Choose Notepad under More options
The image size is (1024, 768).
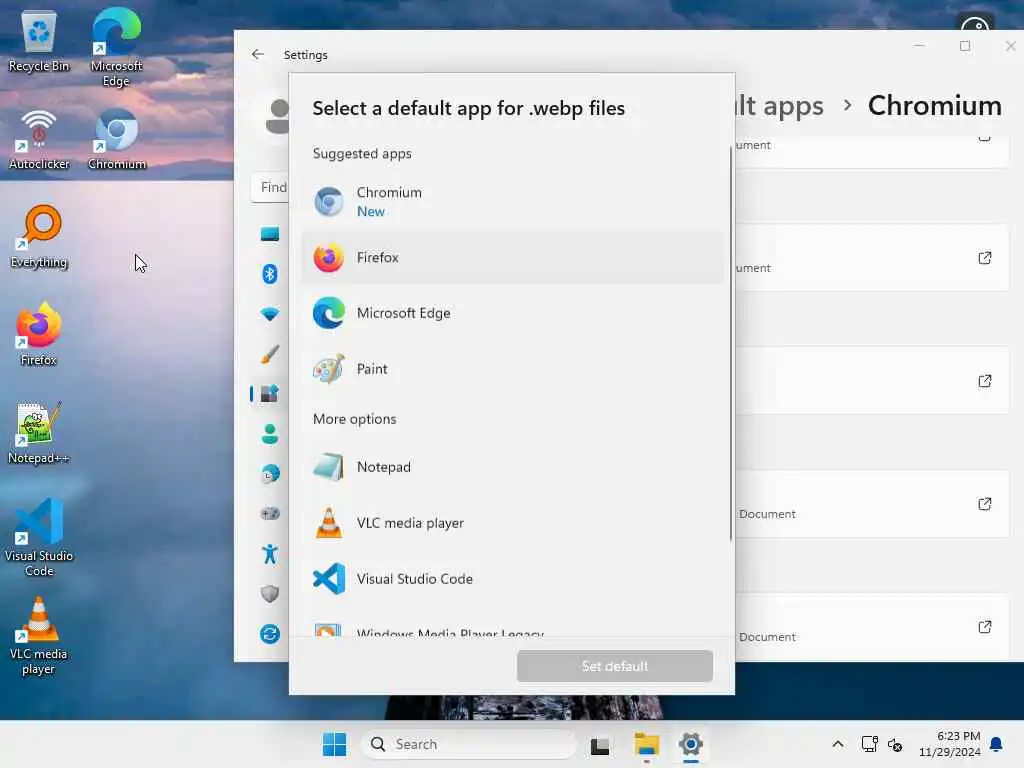(x=513, y=467)
